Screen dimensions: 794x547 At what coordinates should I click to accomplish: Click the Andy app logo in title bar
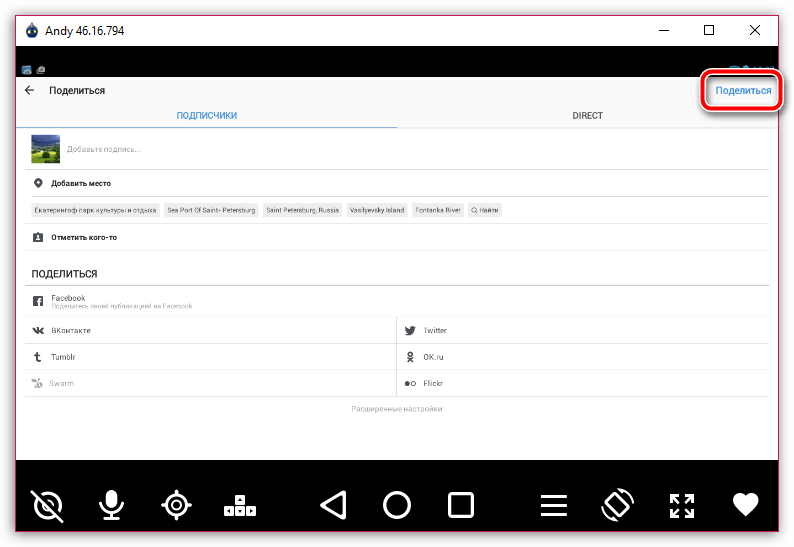coord(32,30)
